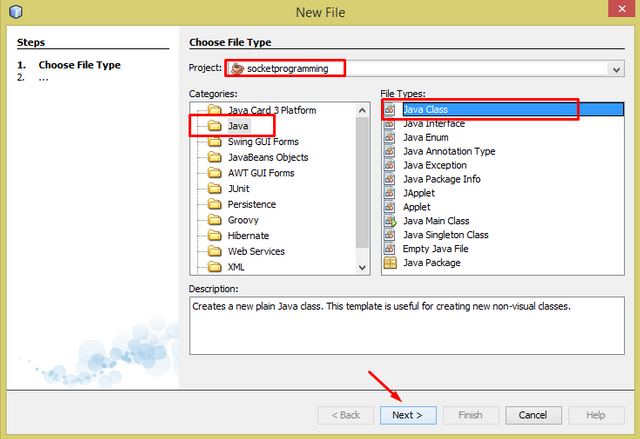Select the JavaBeans Objects category

click(268, 157)
